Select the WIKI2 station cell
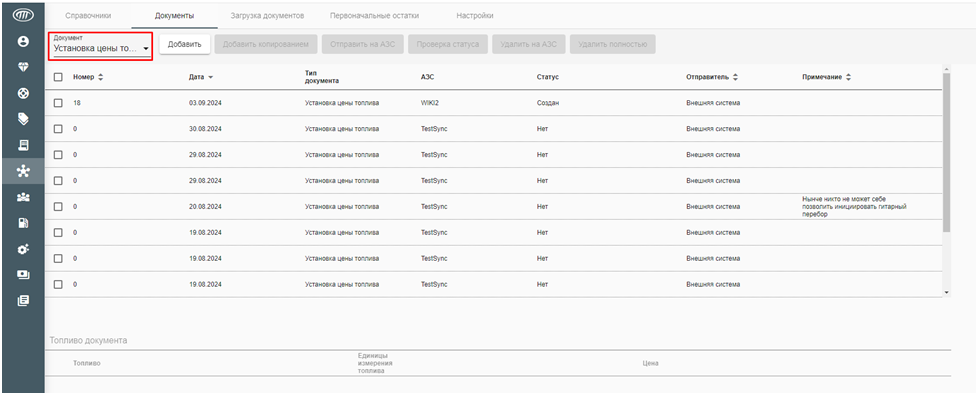The height and width of the screenshot is (395, 978). click(430, 103)
